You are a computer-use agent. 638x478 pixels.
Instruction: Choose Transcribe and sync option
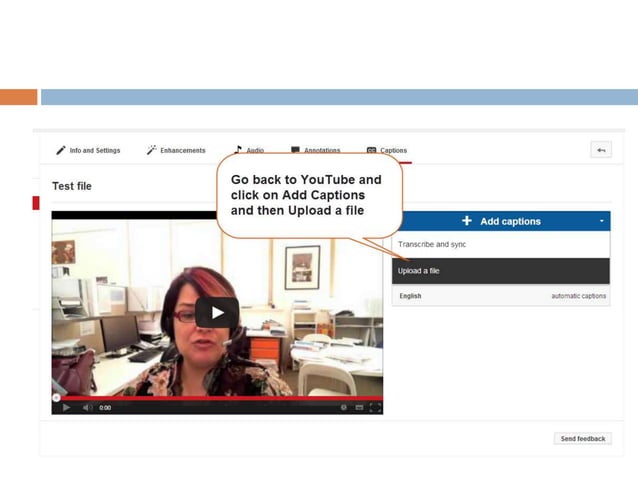point(501,244)
